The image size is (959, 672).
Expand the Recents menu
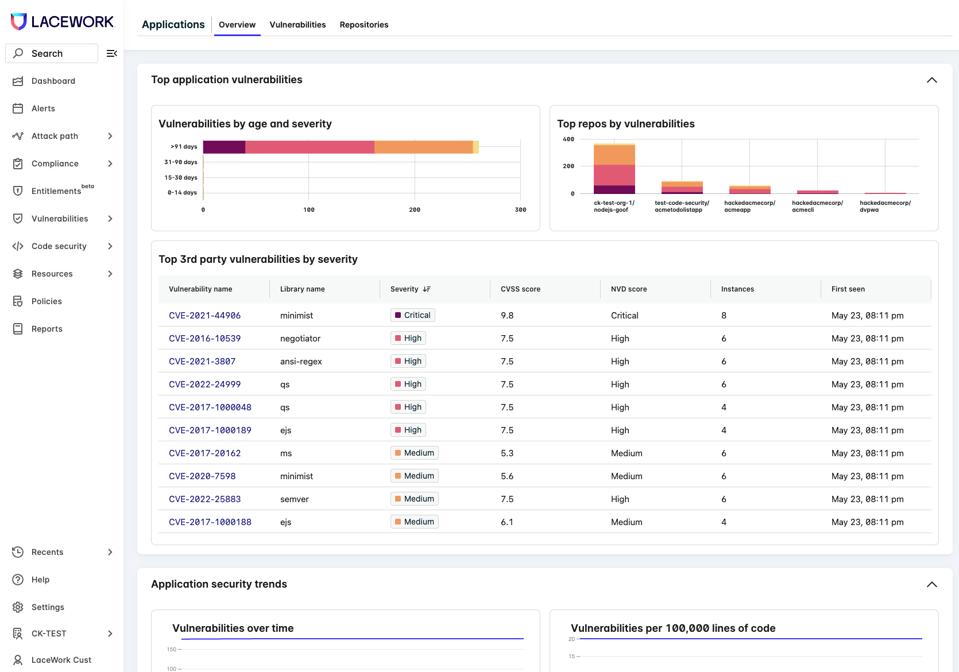[110, 552]
